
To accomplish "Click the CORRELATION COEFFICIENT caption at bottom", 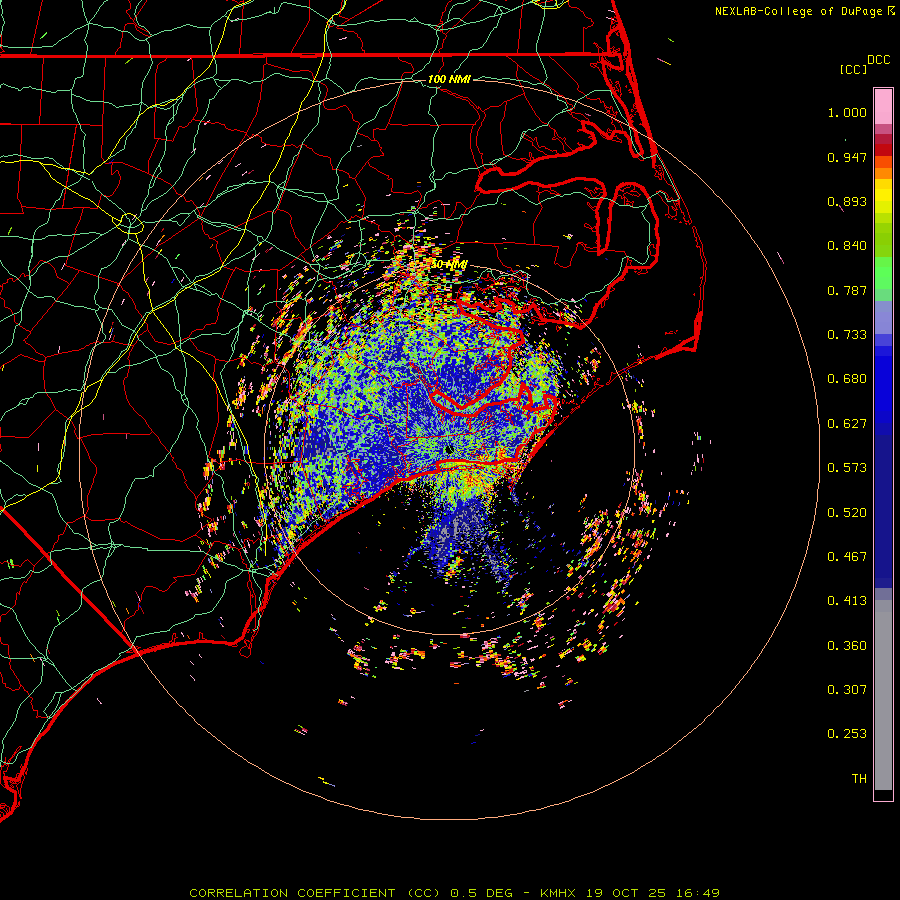I will point(454,893).
